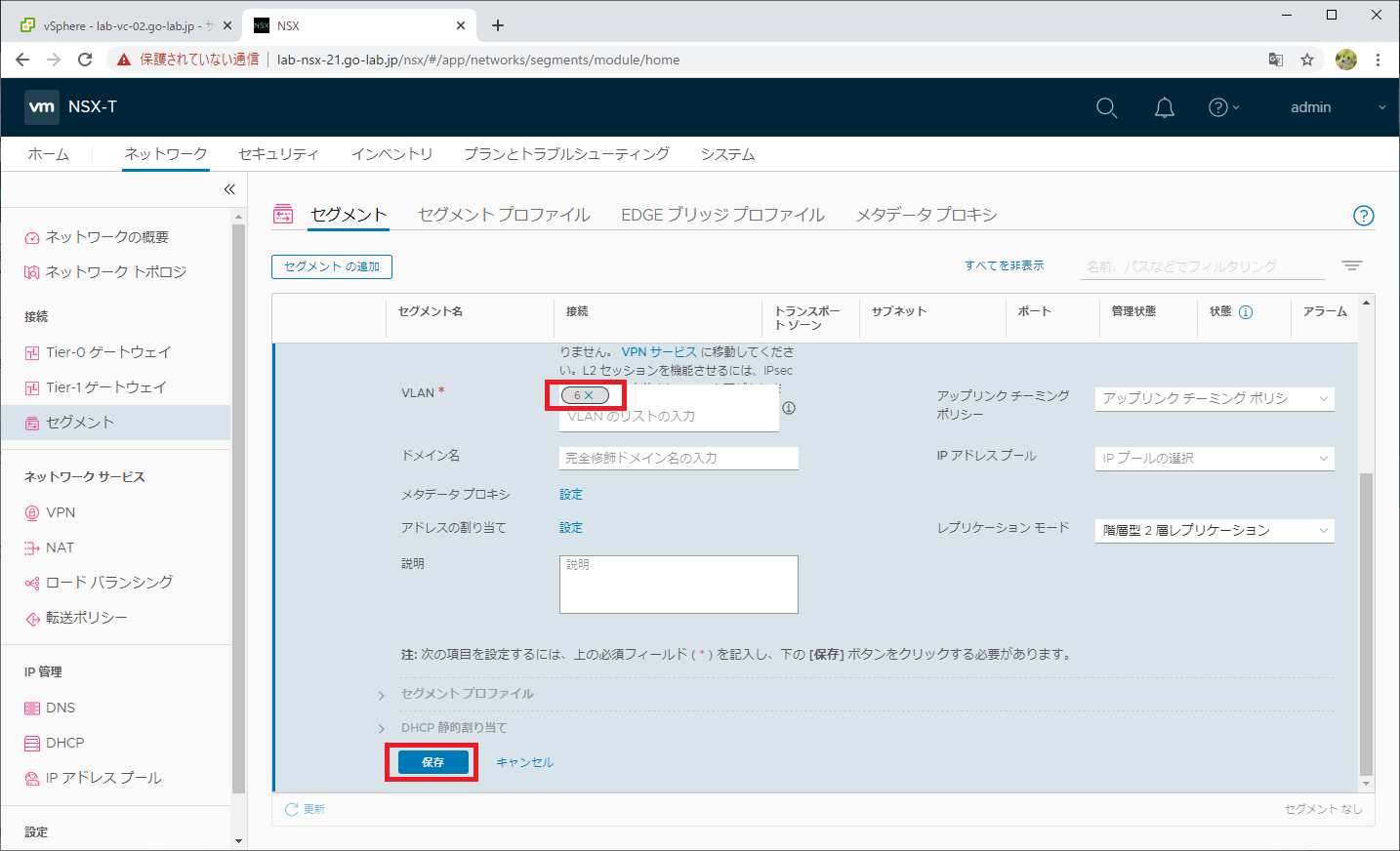Click the VPN サービス link

pos(659,351)
